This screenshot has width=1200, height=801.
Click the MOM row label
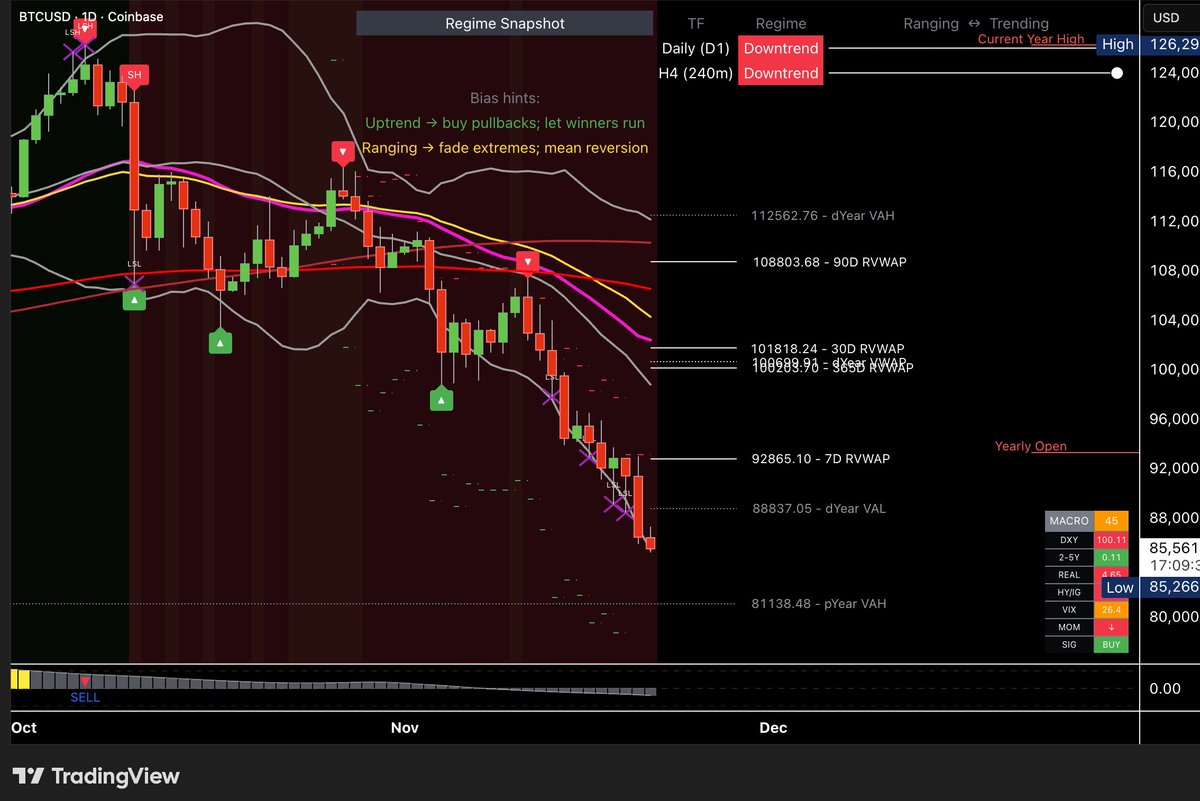[x=1069, y=627]
